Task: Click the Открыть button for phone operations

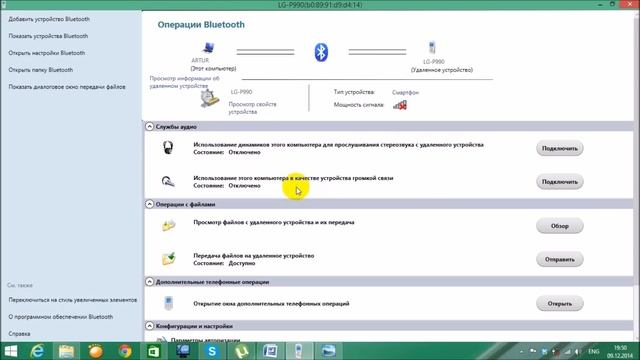Action: coord(560,303)
